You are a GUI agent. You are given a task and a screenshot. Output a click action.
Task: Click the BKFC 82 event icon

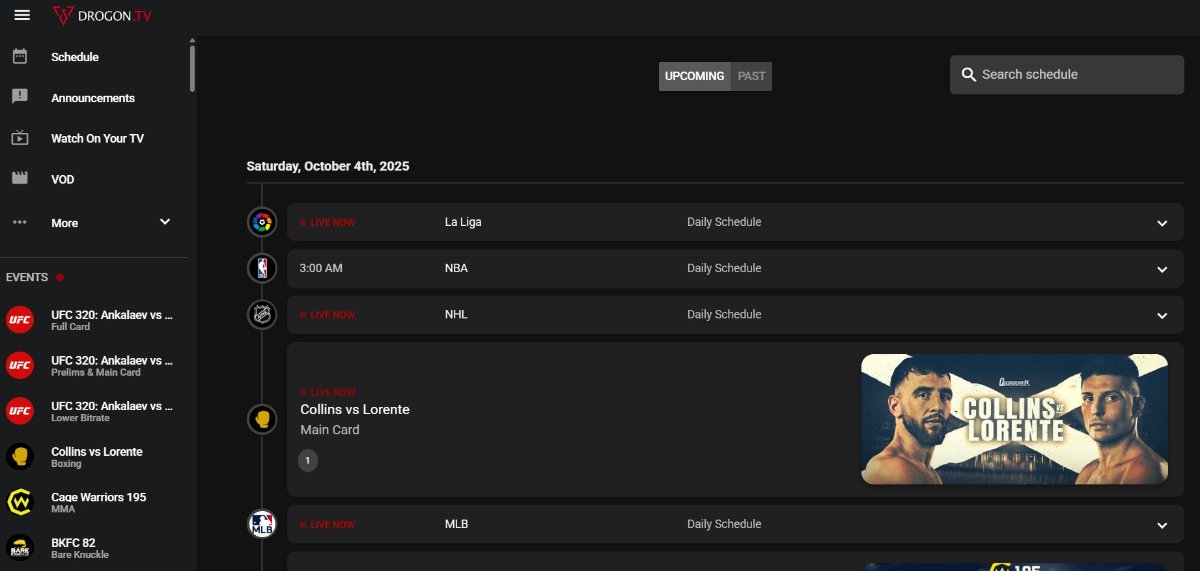point(20,547)
